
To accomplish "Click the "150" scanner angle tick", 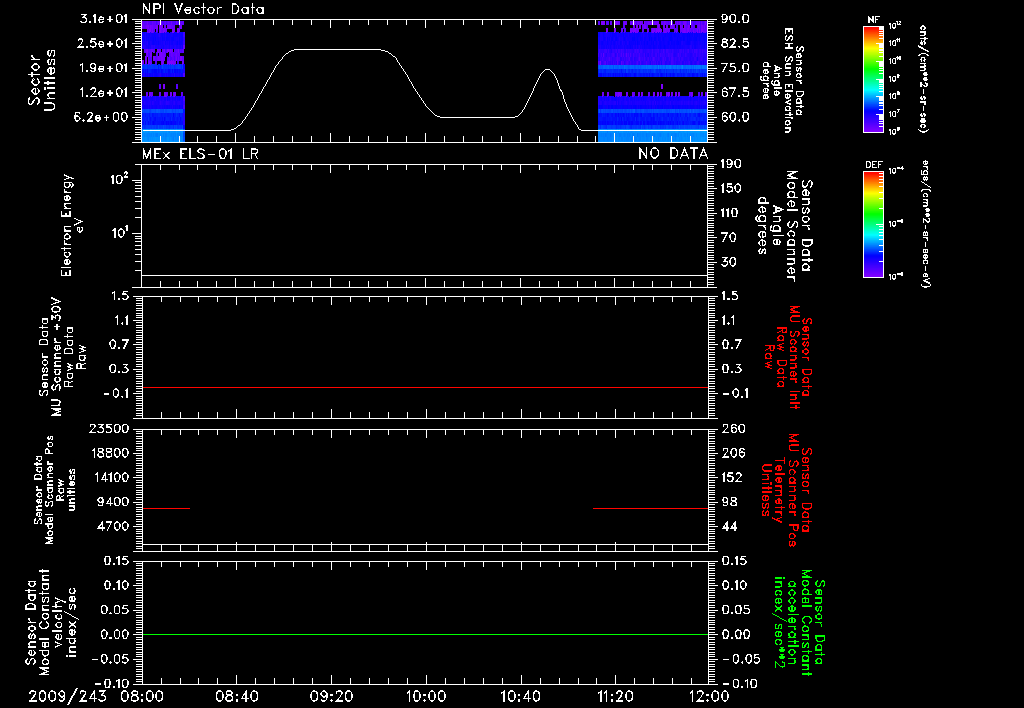I will (731, 189).
